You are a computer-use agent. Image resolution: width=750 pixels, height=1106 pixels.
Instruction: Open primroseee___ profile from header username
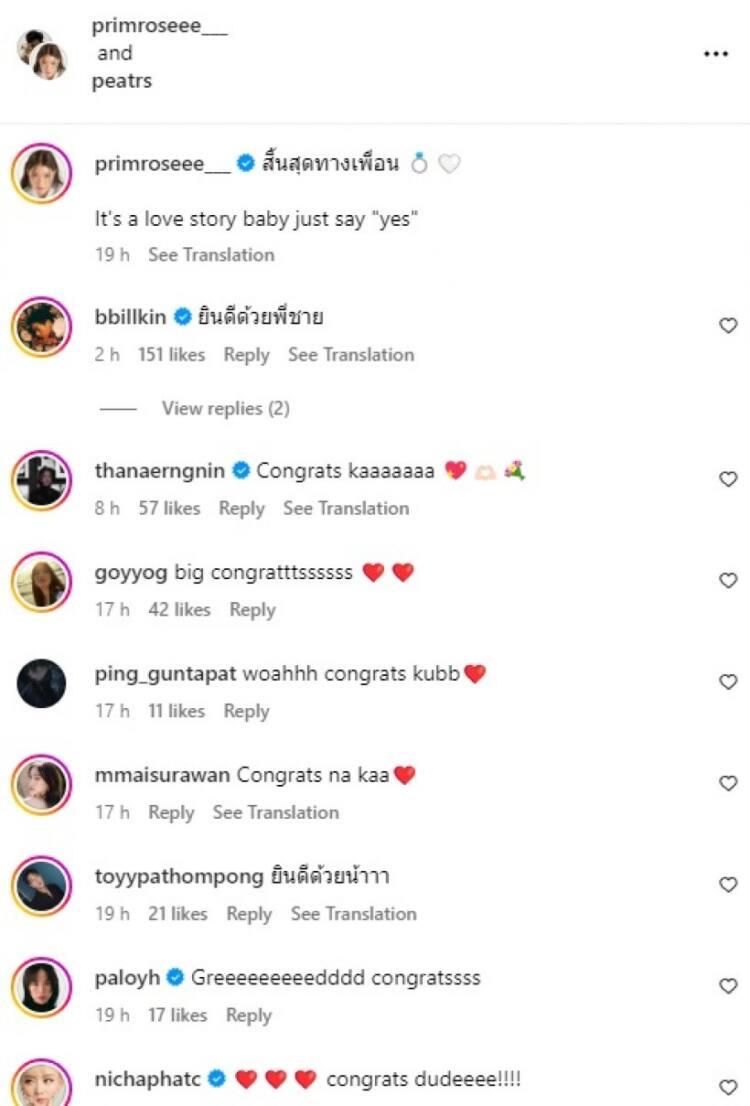pyautogui.click(x=160, y=29)
